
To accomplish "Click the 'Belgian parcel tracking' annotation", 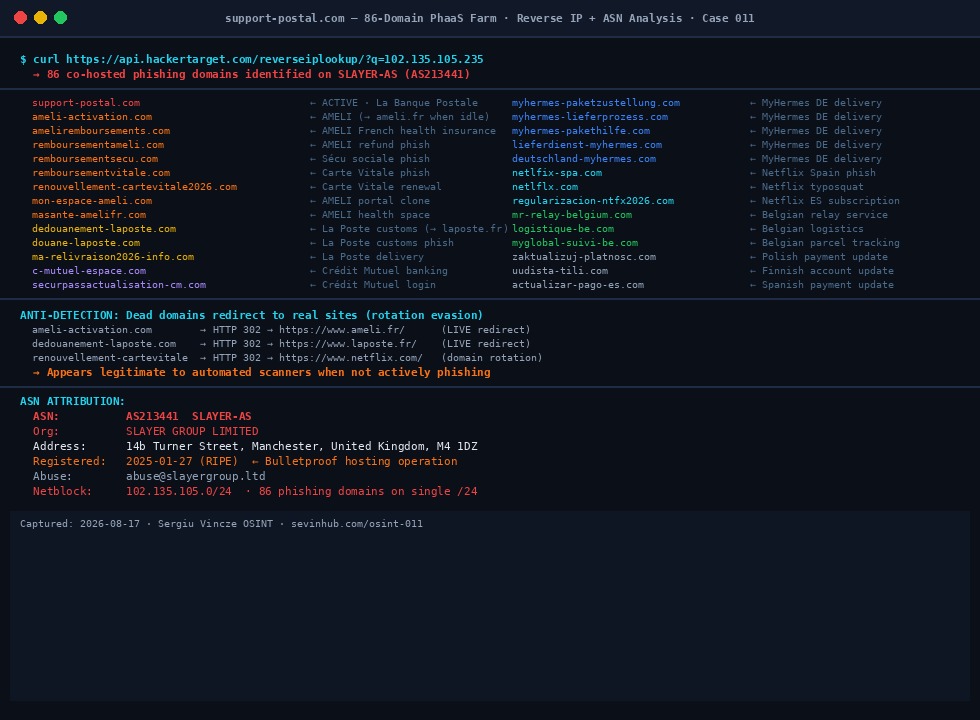I will (830, 242).
